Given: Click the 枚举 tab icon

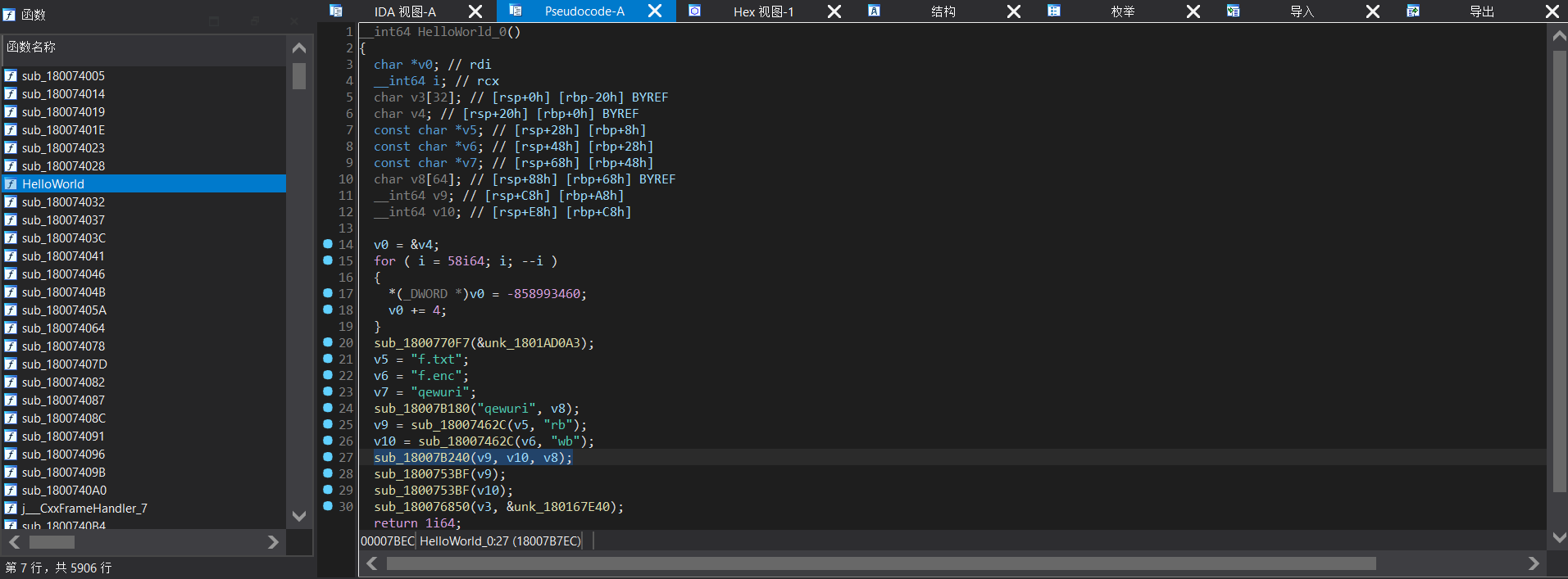Looking at the screenshot, I should [1054, 11].
